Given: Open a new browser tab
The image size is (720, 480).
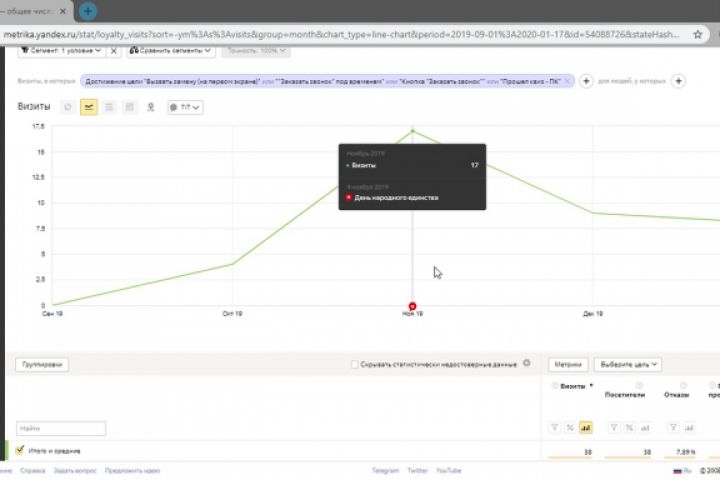Looking at the screenshot, I should pos(88,11).
